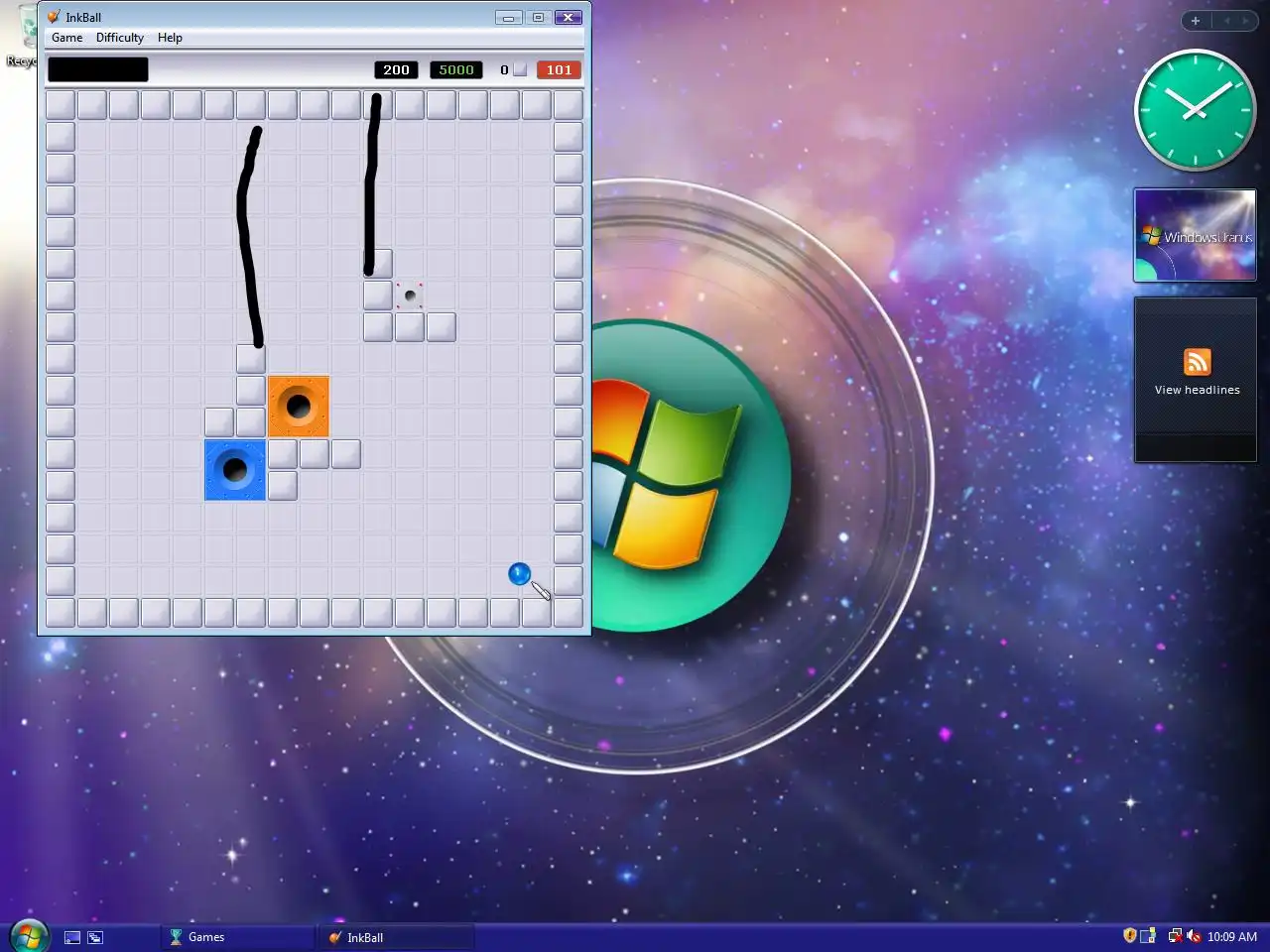Switch to the InkBall taskbar button
Screen dimensions: 1270x952
click(x=397, y=937)
